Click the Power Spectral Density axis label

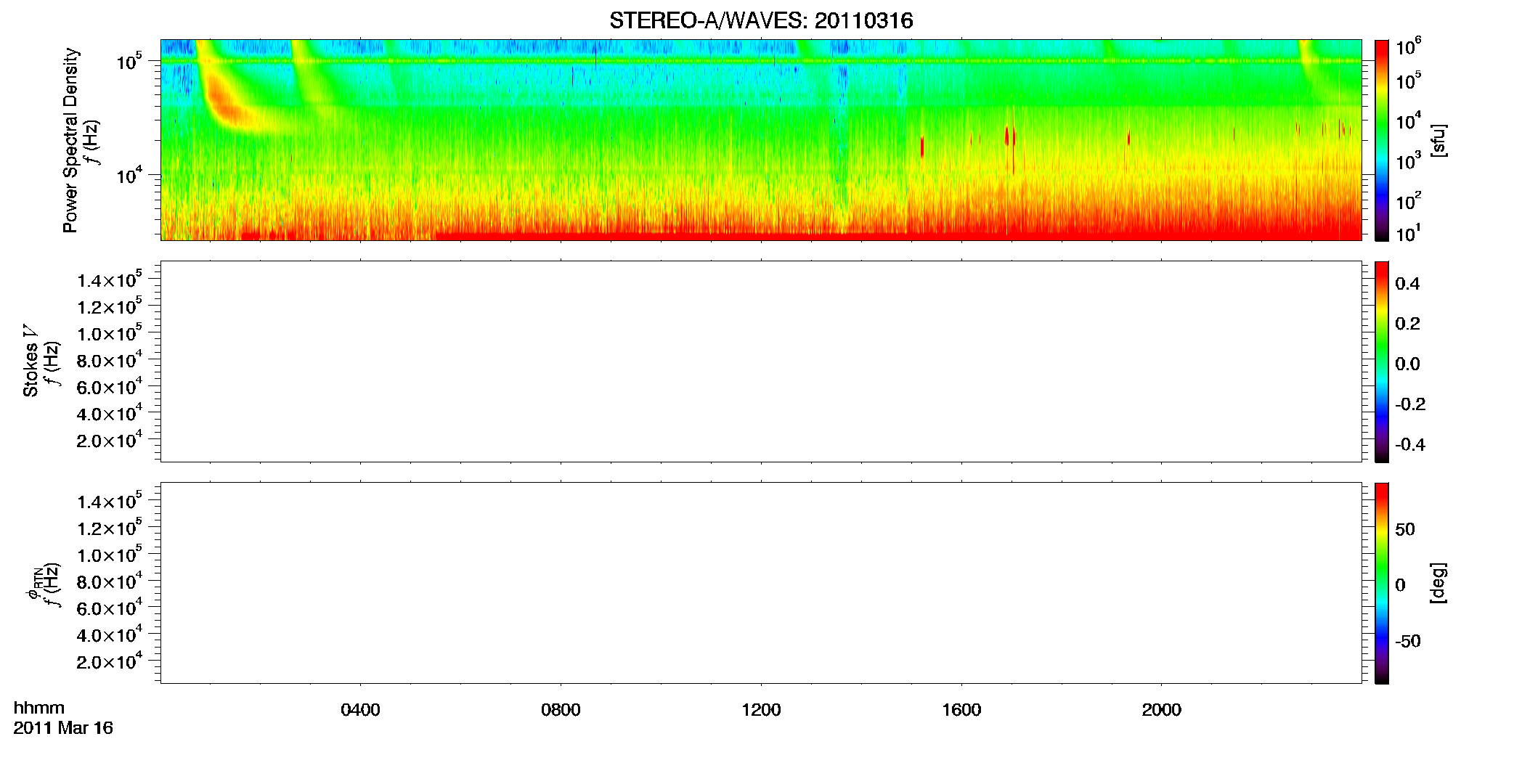pos(70,140)
